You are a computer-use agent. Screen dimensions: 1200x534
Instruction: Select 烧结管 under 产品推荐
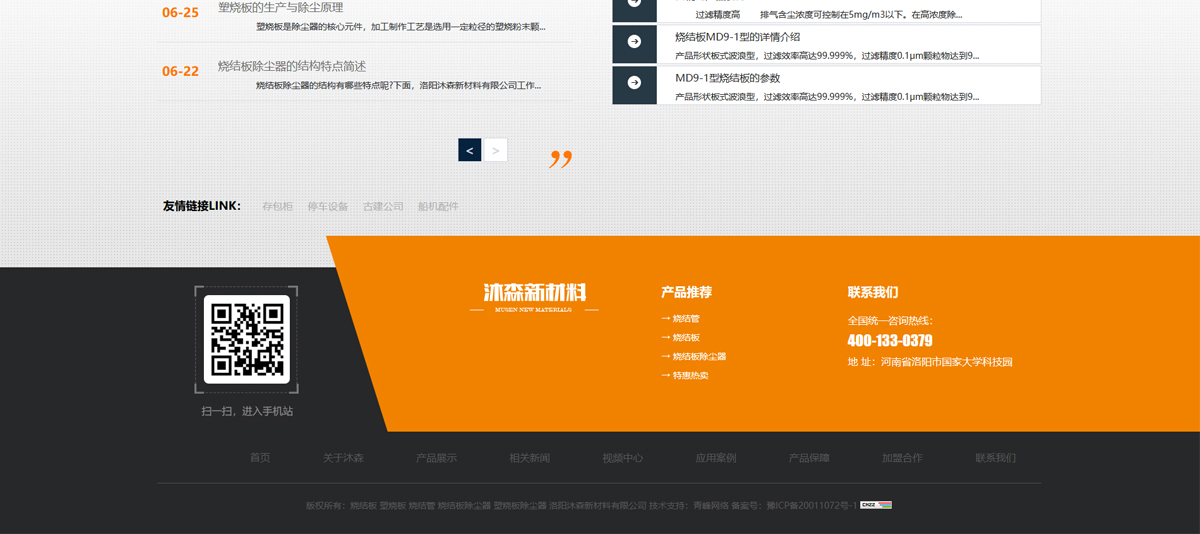[x=686, y=319]
